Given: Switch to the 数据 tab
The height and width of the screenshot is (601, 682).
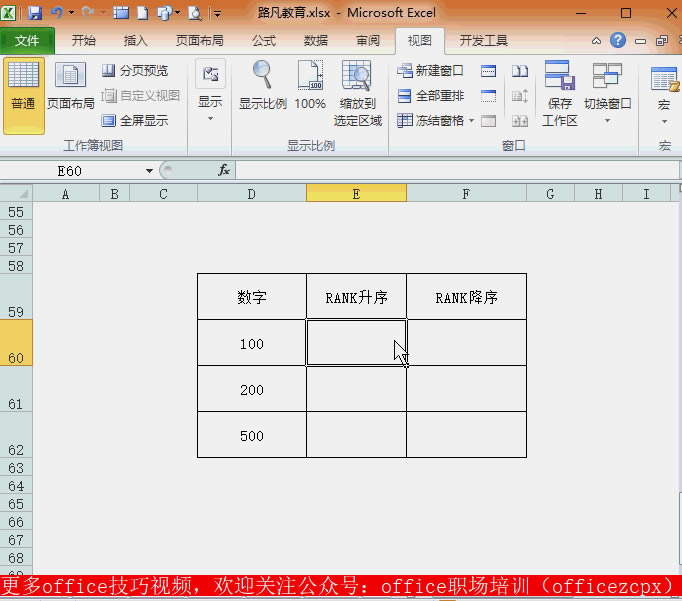Looking at the screenshot, I should [x=316, y=41].
